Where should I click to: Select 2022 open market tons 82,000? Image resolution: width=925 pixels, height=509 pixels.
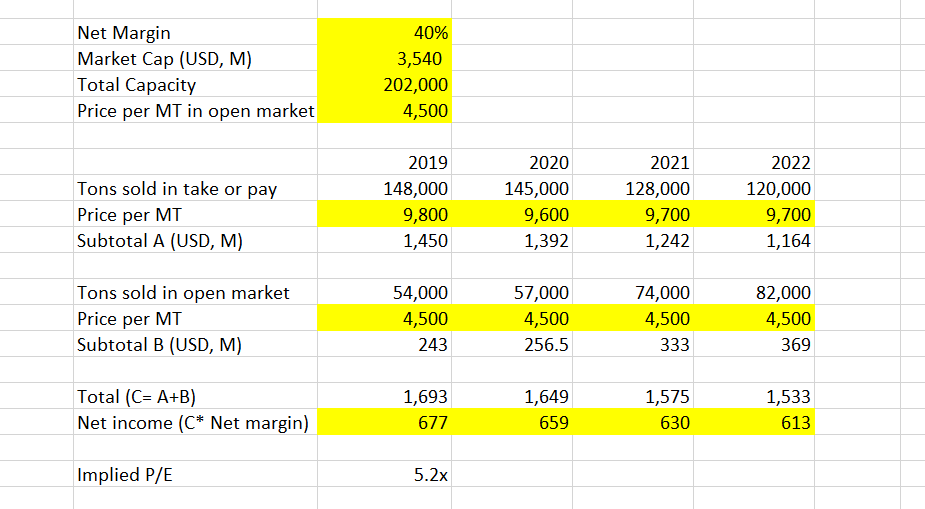coord(752,293)
